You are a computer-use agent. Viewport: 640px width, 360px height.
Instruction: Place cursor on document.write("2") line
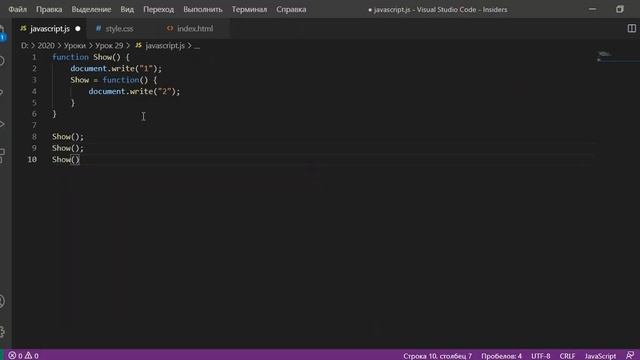tap(134, 91)
